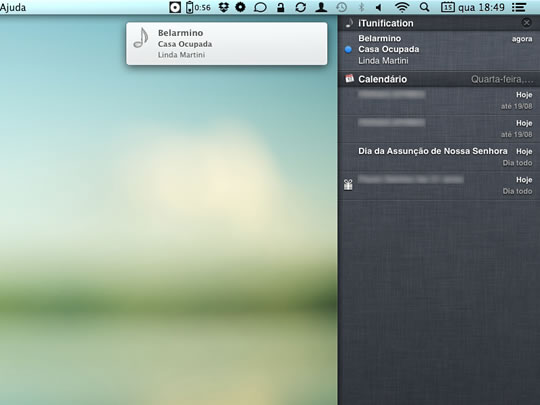The image size is (540, 405).
Task: Click the Belarmino notification banner
Action: tap(227, 44)
